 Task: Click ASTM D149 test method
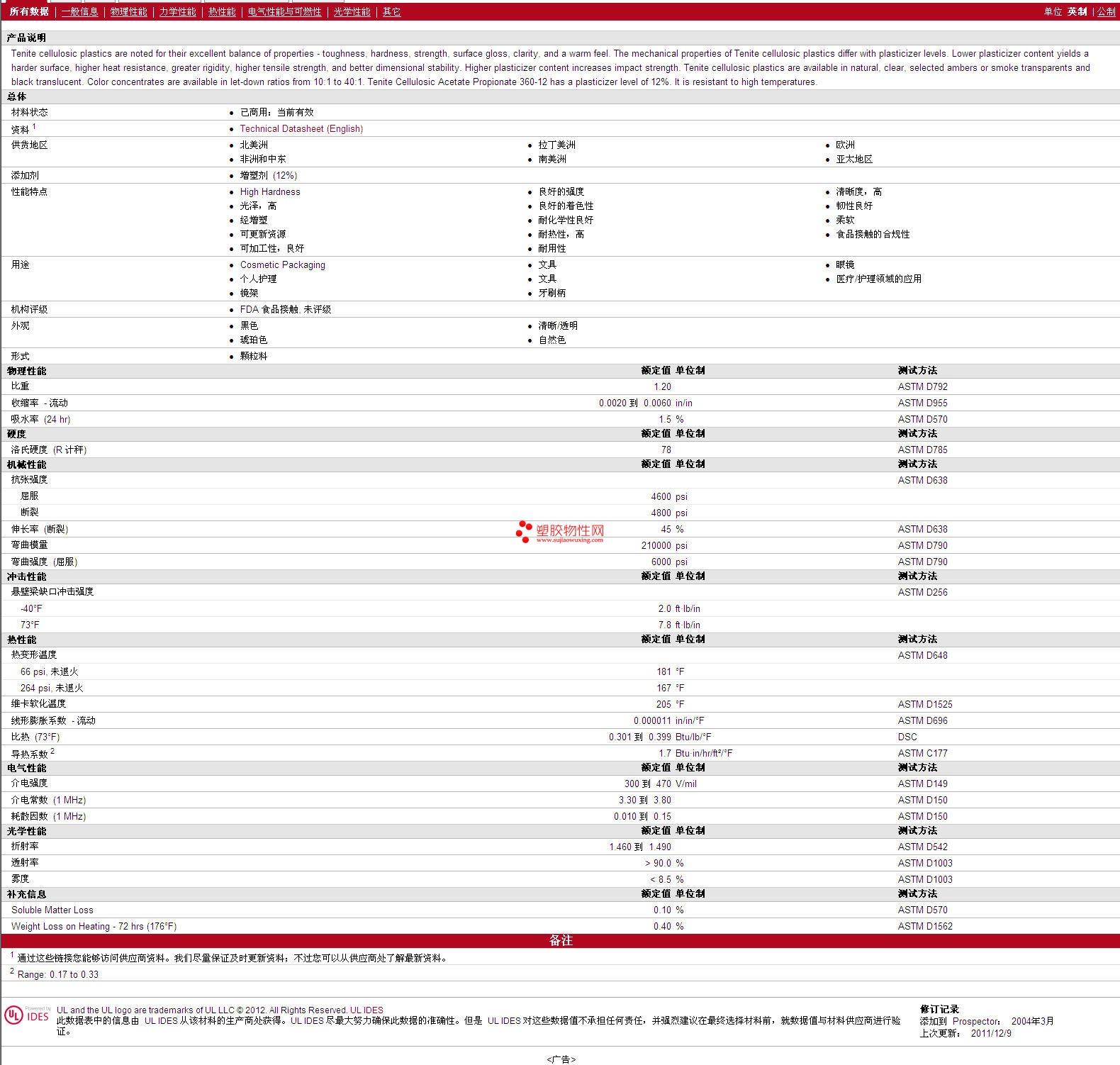coord(922,784)
